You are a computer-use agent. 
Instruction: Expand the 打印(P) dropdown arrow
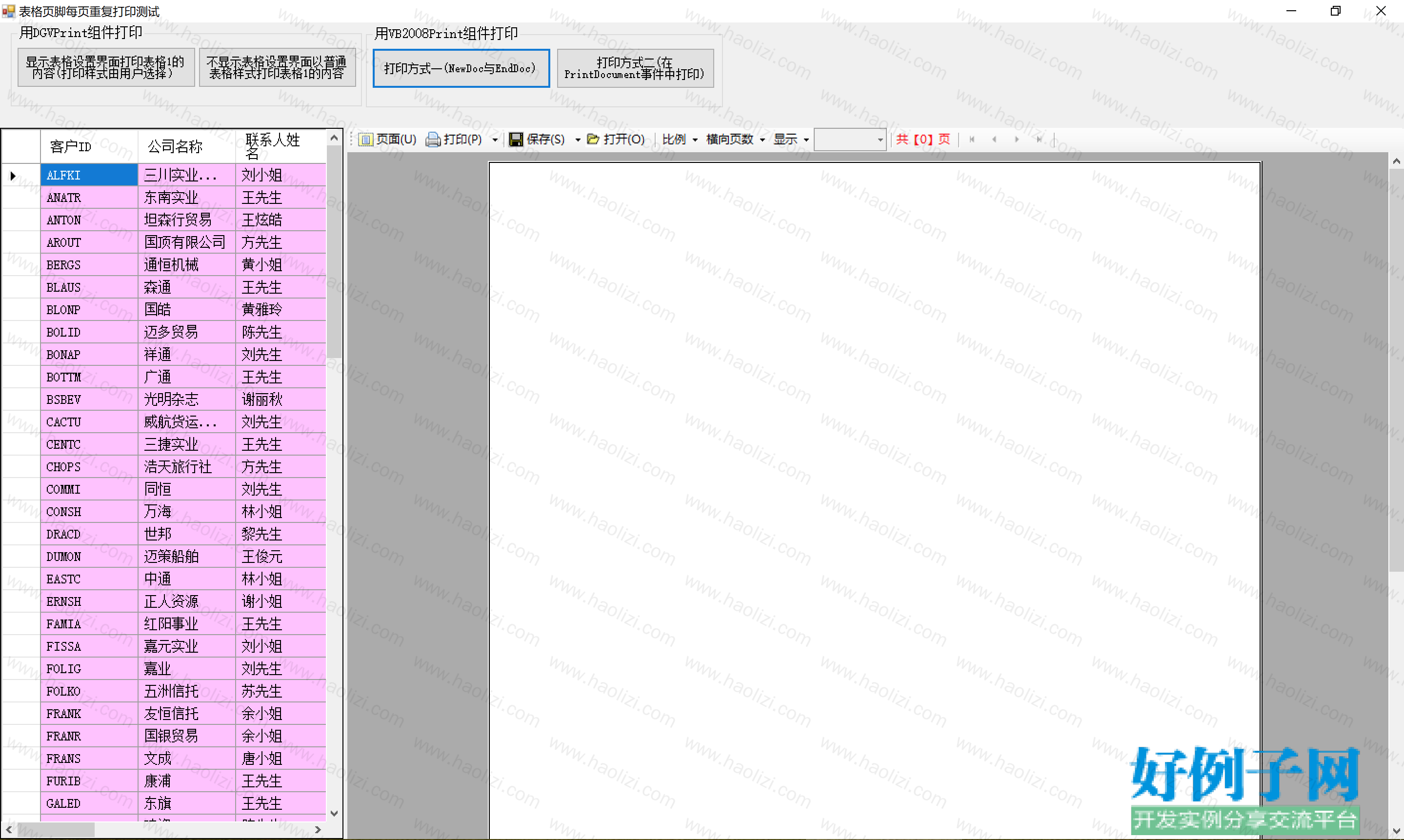[495, 140]
